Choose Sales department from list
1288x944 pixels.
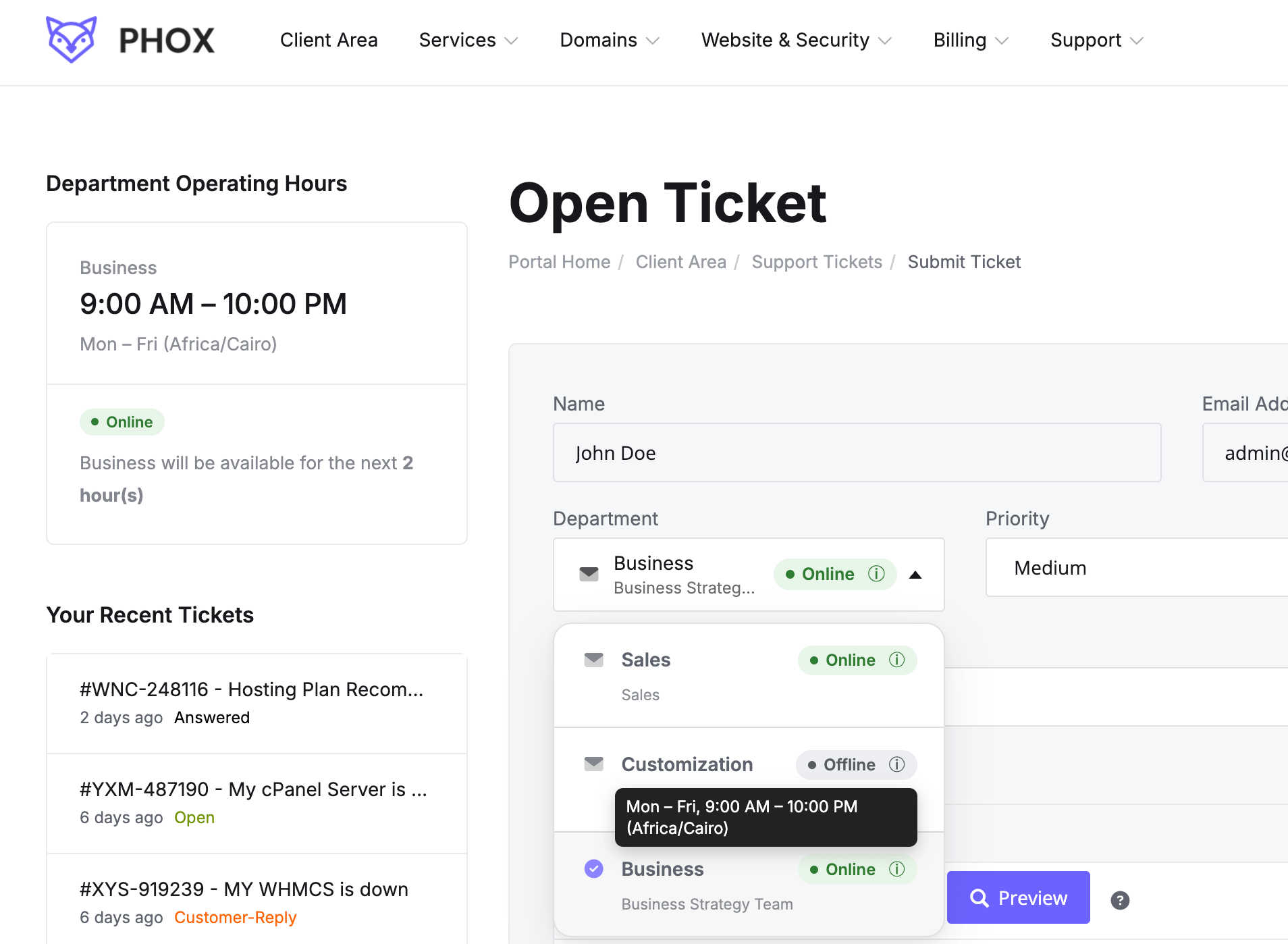(749, 675)
